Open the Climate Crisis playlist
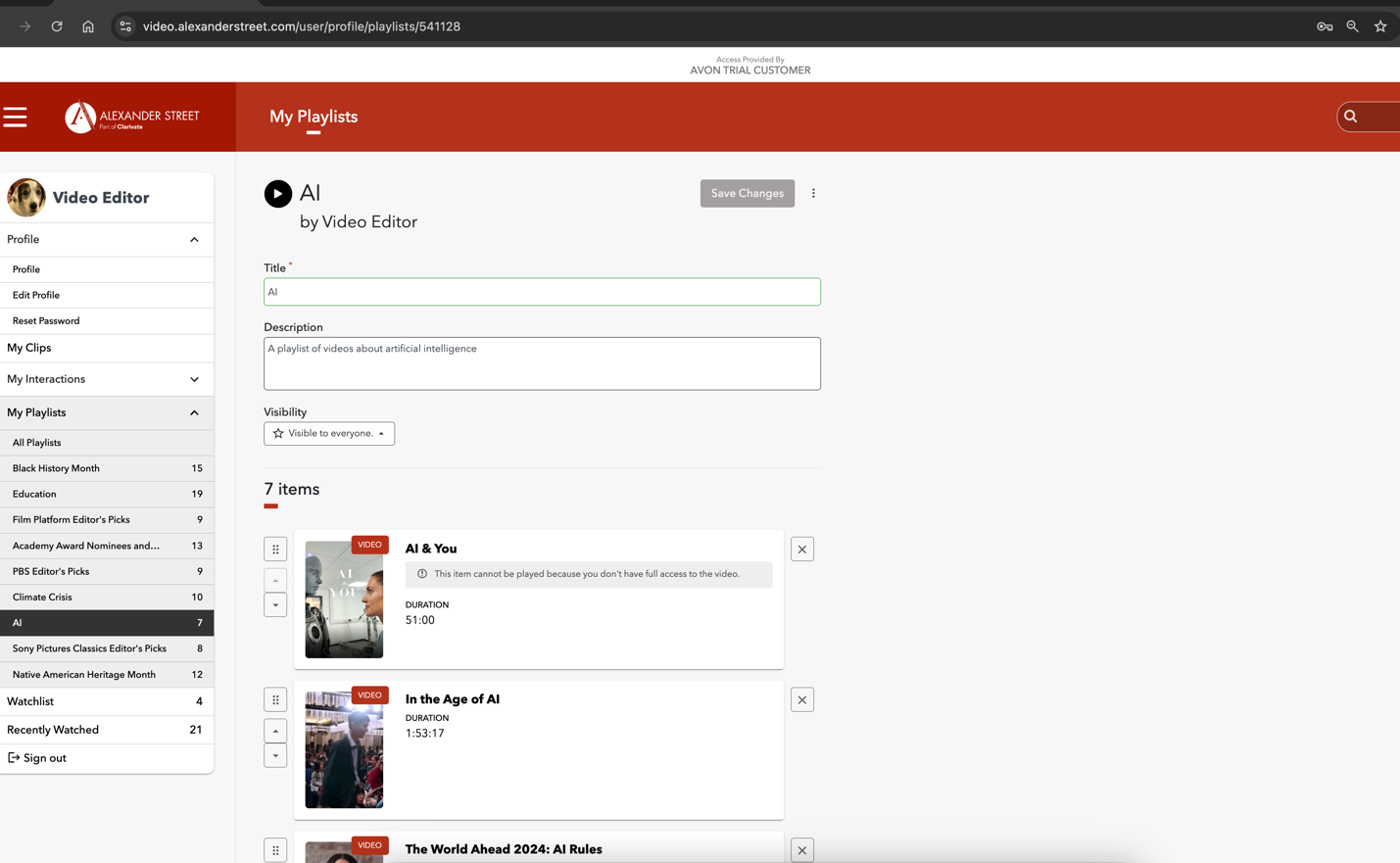The height and width of the screenshot is (863, 1400). [x=42, y=598]
